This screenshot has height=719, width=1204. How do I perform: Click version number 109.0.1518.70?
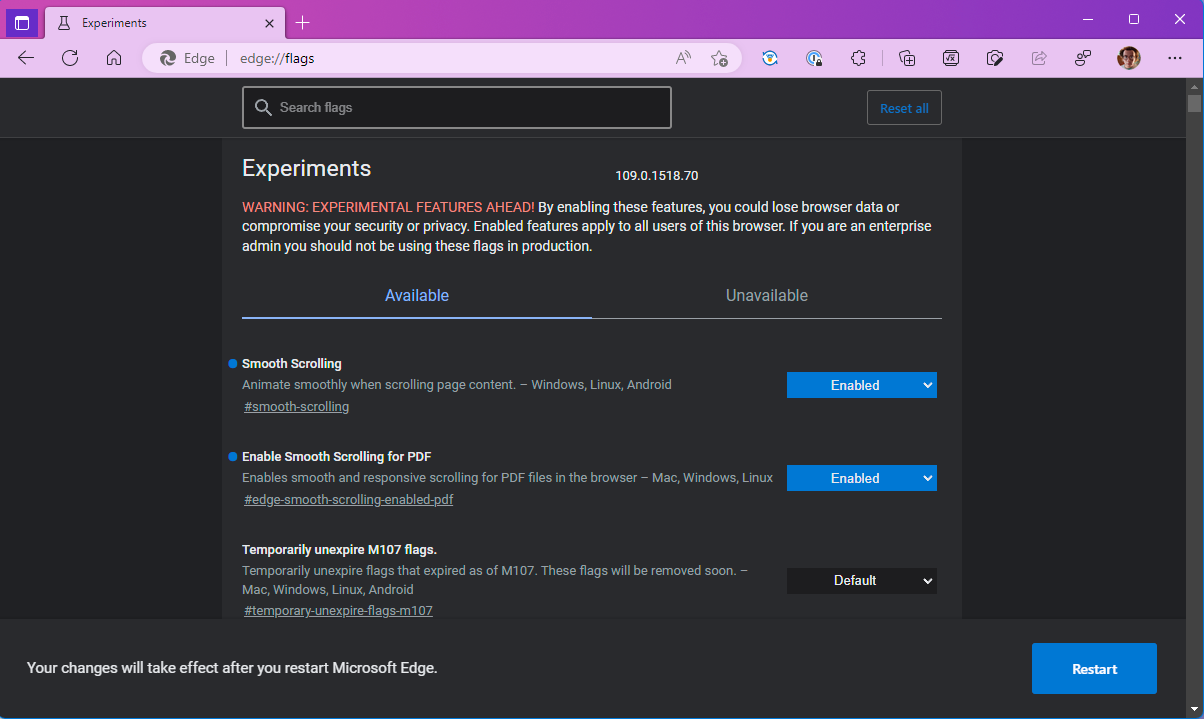pyautogui.click(x=656, y=176)
